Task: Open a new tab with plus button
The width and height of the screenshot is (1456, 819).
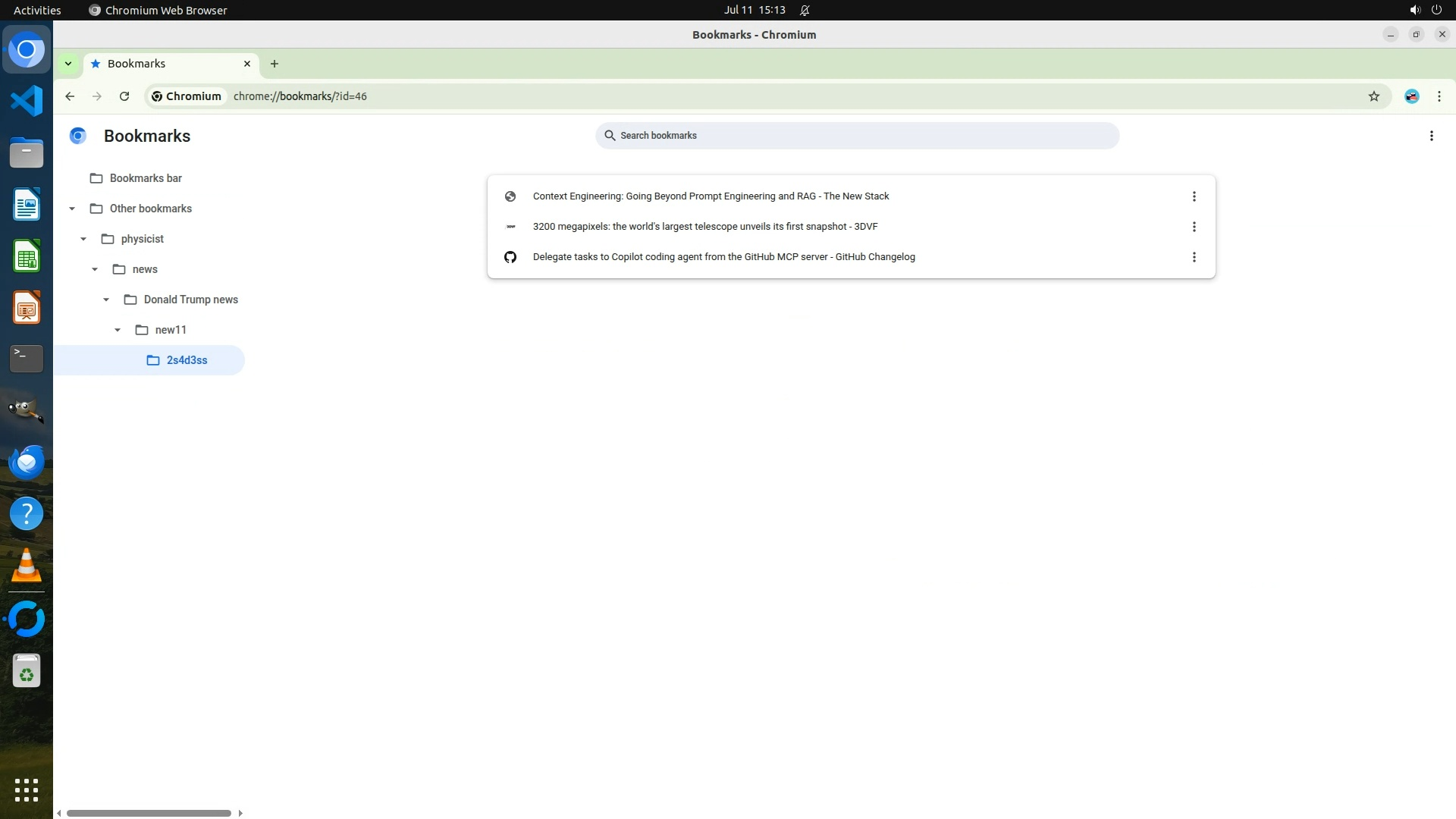Action: [x=275, y=64]
